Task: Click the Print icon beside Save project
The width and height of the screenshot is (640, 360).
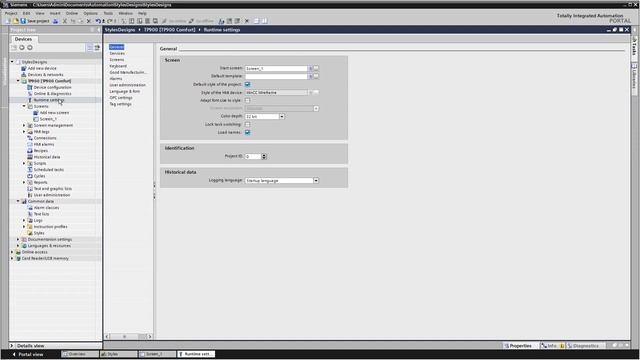Action: point(56,21)
